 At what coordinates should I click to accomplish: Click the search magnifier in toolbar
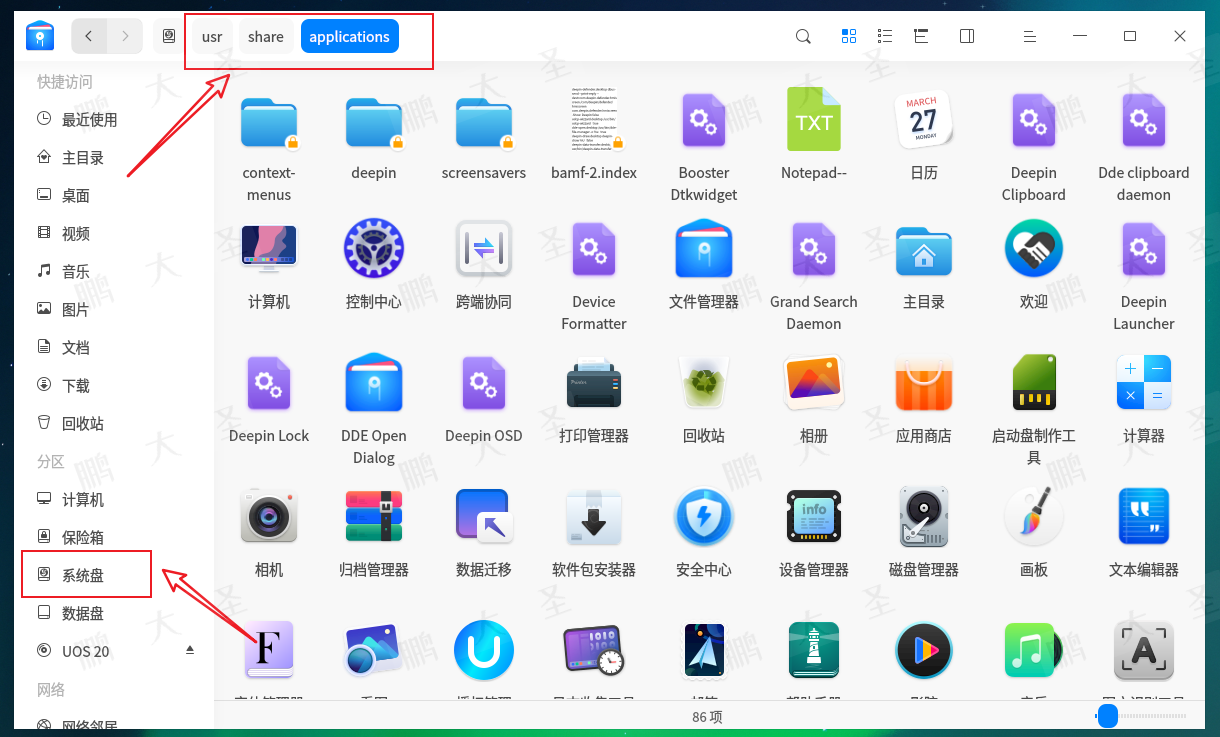pyautogui.click(x=803, y=36)
